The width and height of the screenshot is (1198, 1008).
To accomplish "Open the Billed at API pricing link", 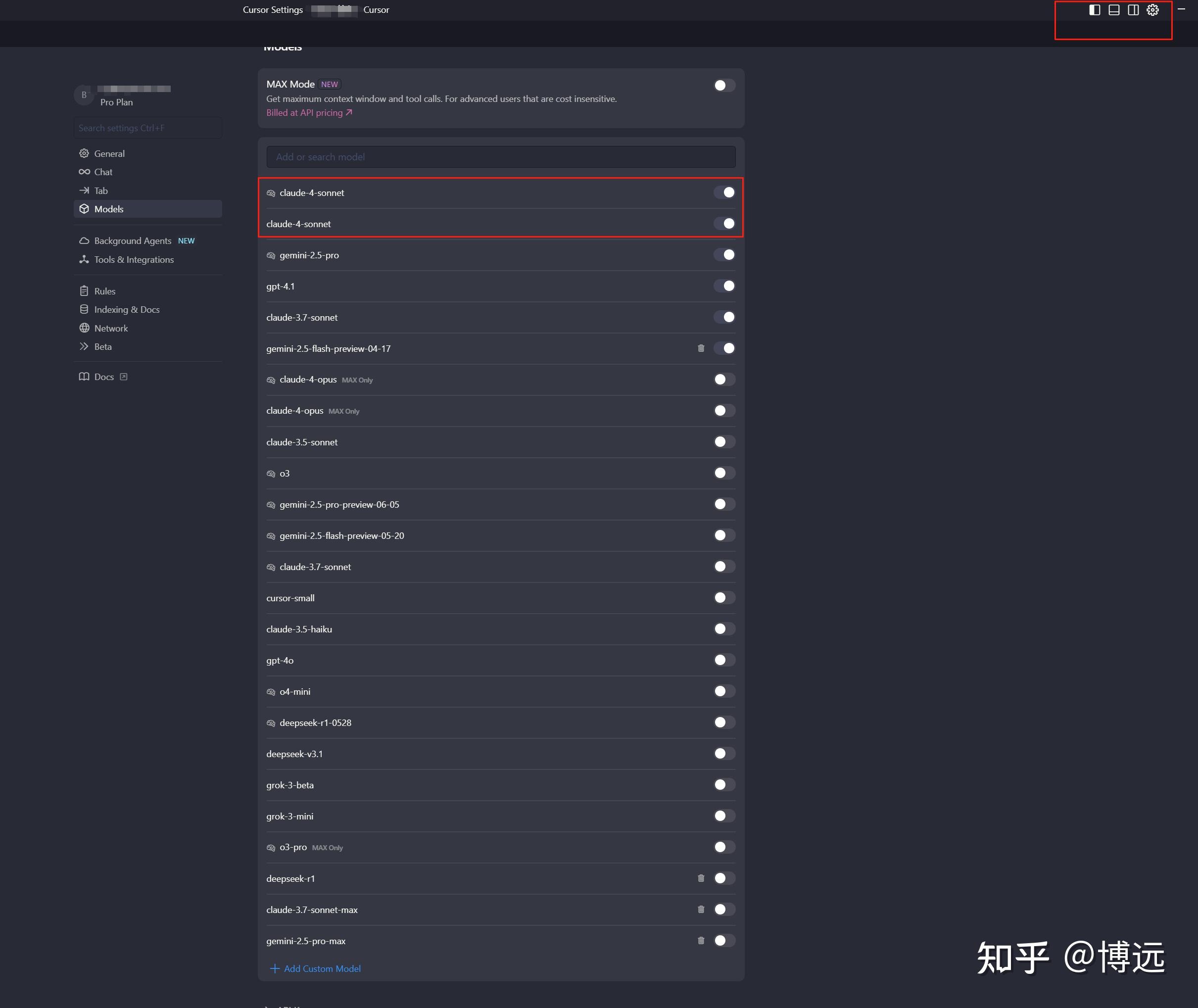I will coord(308,112).
